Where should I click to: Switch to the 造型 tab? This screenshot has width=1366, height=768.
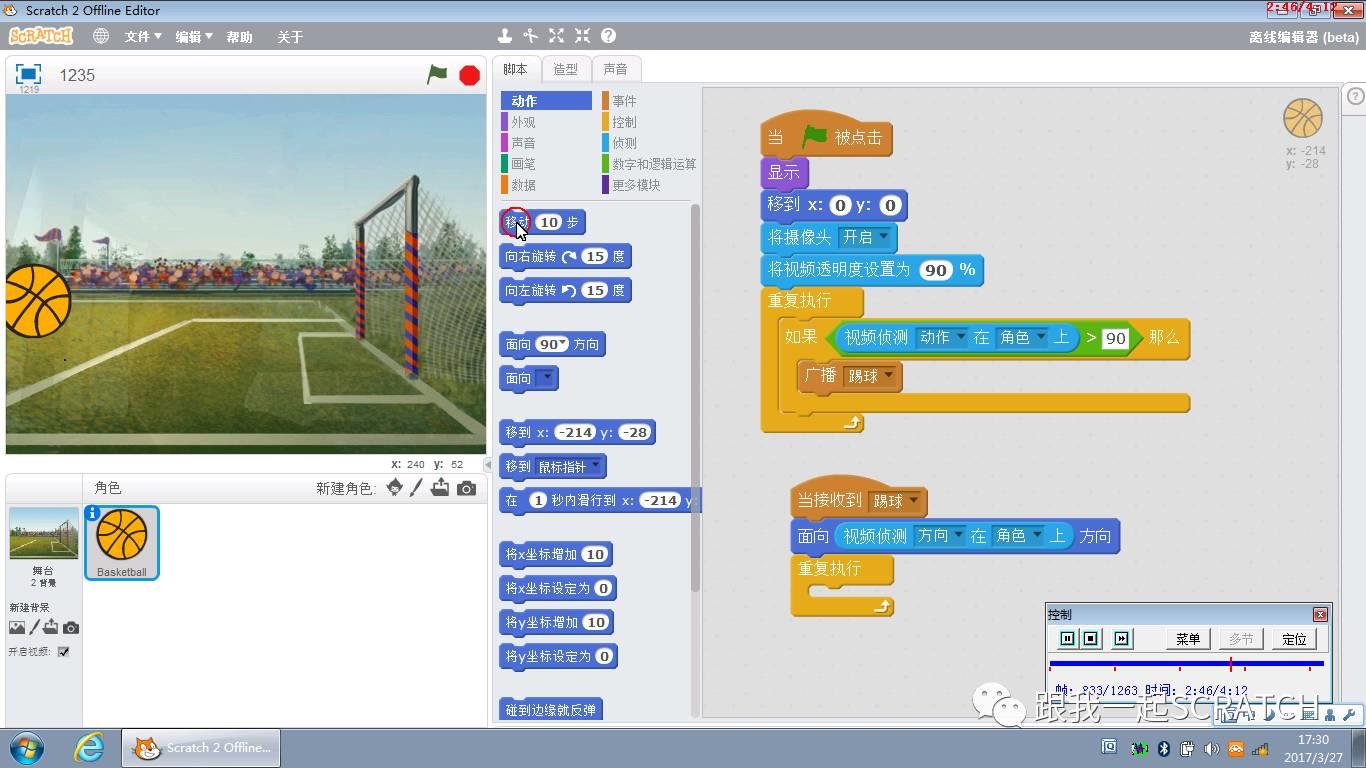pyautogui.click(x=565, y=69)
